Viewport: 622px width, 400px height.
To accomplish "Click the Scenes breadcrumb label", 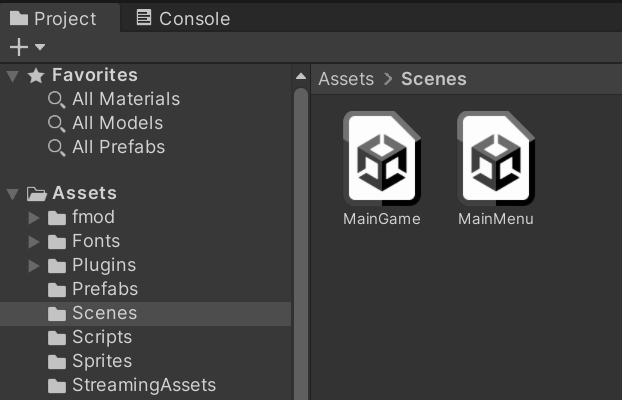I will click(x=433, y=78).
